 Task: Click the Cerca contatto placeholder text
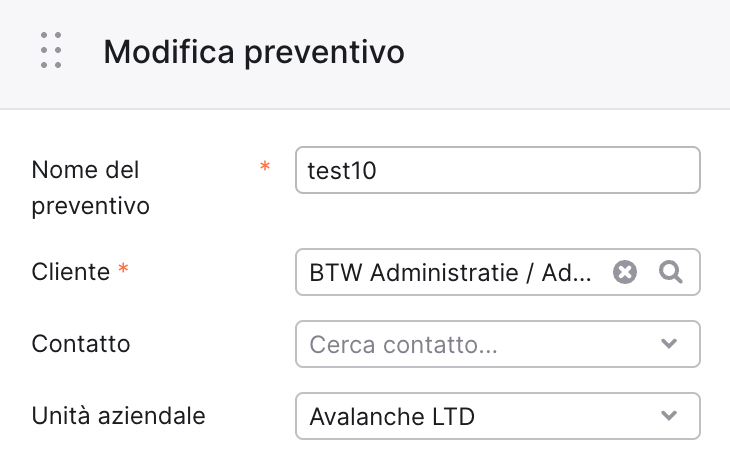403,345
